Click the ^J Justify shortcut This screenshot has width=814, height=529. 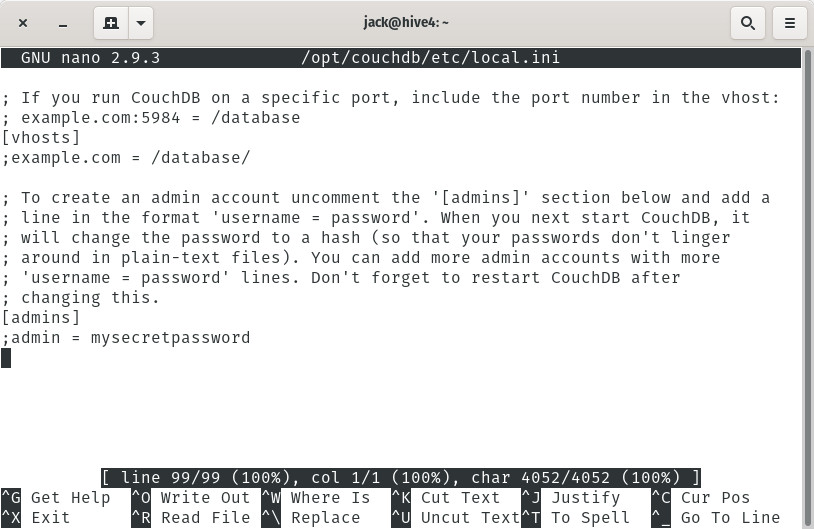point(571,498)
